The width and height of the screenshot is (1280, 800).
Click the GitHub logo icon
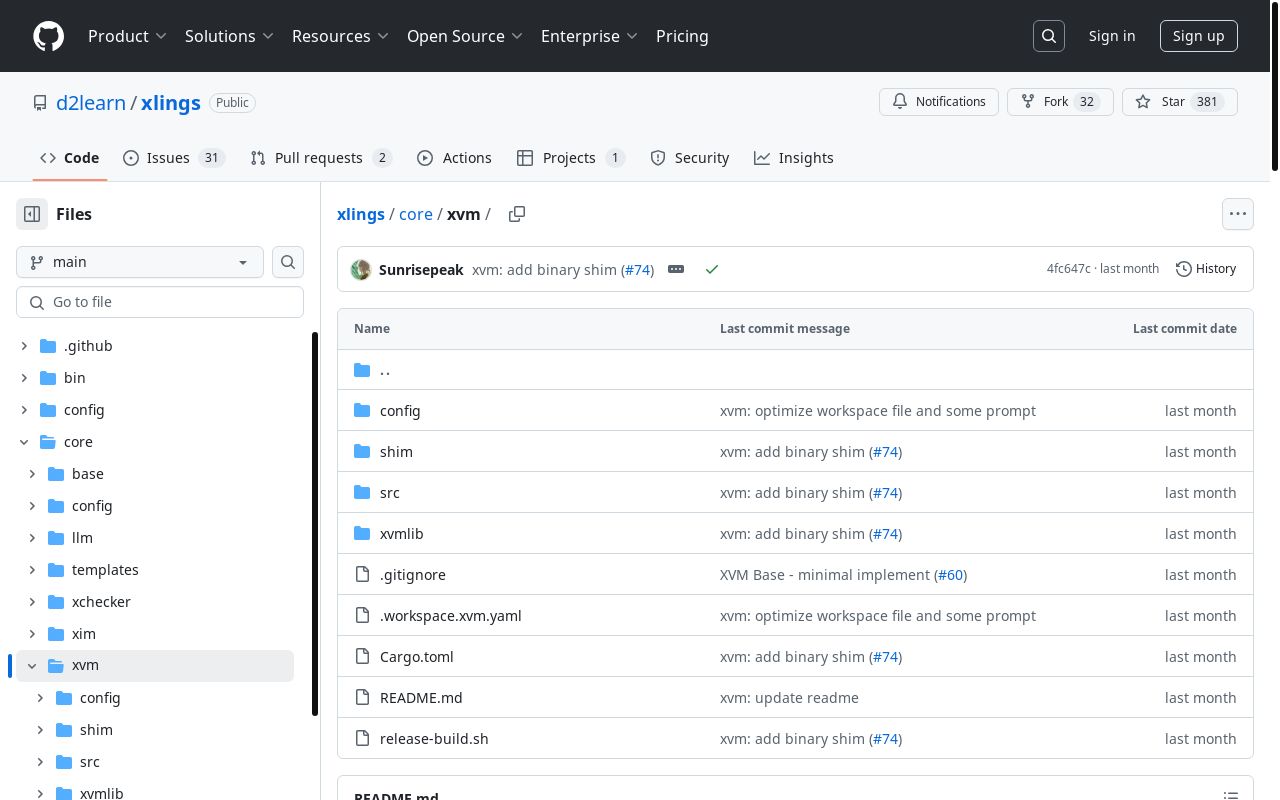48,36
